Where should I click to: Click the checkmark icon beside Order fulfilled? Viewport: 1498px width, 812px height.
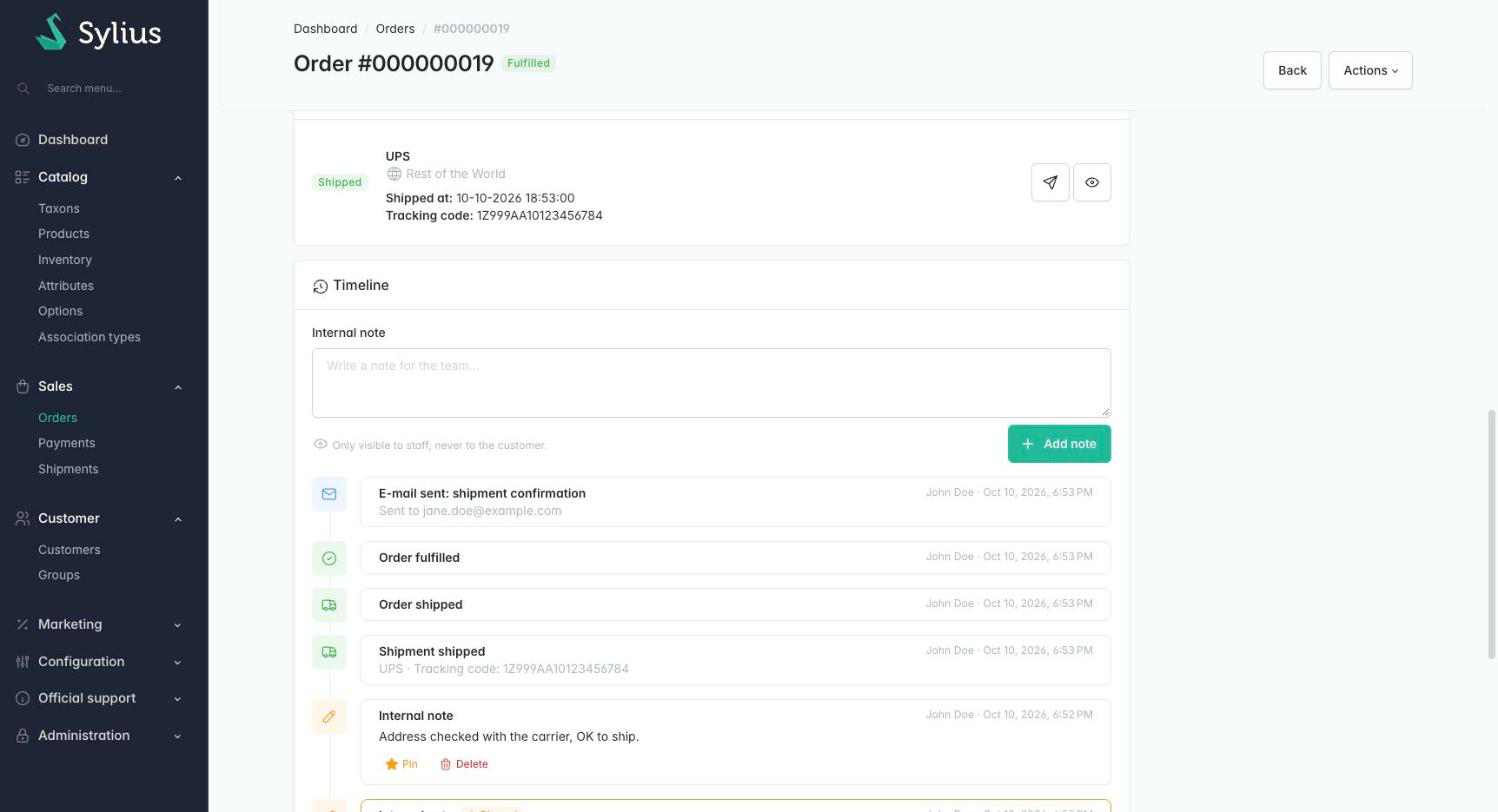tap(329, 558)
